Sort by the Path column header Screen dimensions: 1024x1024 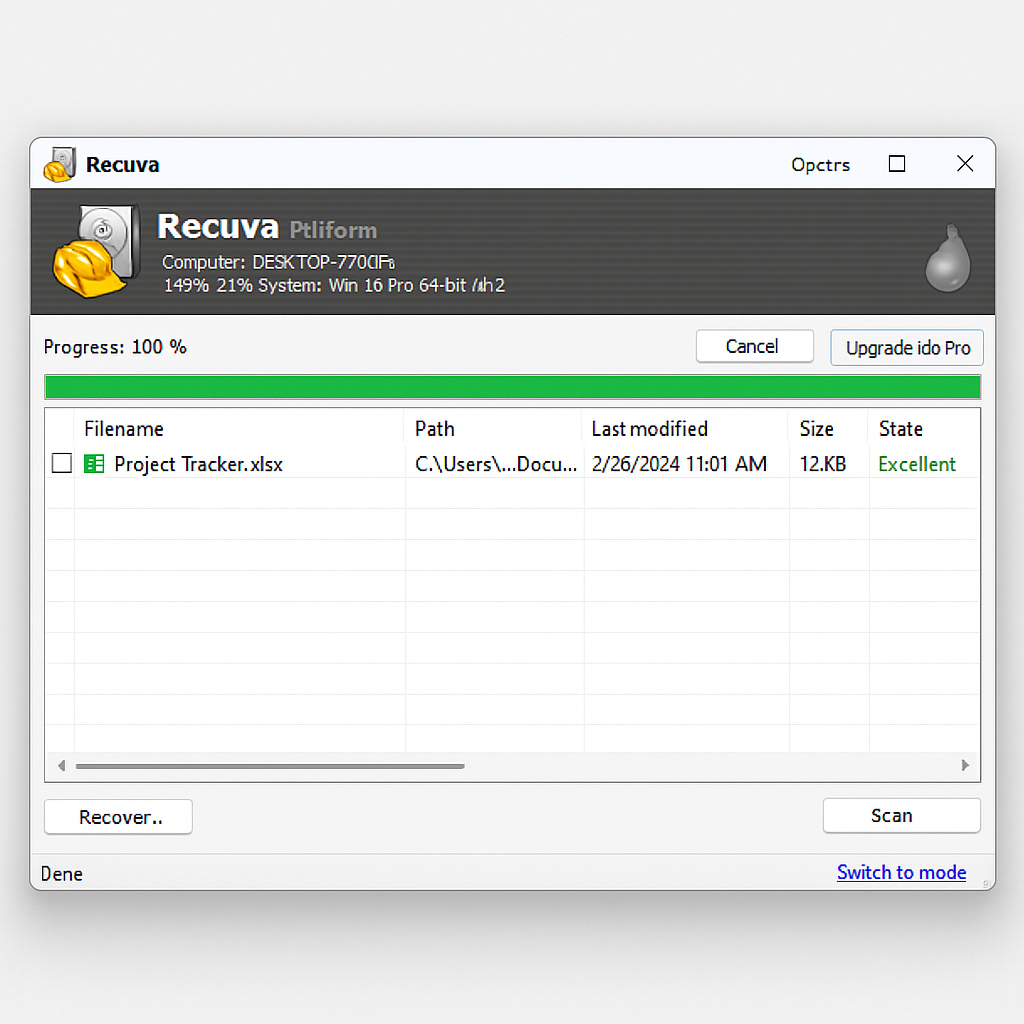click(x=434, y=429)
